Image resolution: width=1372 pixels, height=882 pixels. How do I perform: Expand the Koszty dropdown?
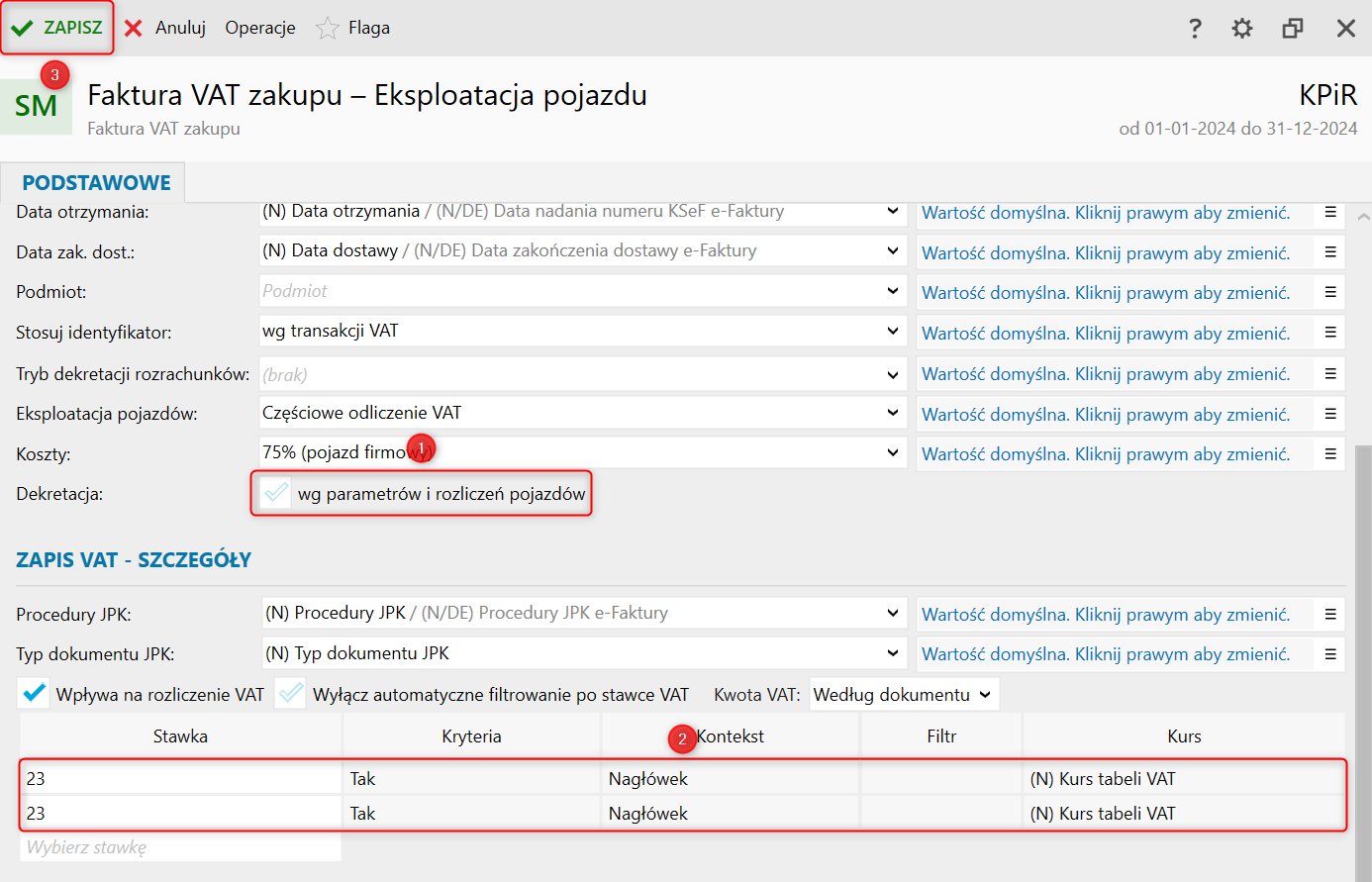(893, 452)
